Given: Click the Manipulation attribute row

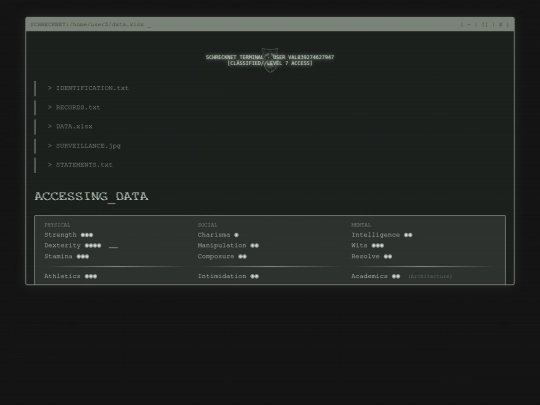Looking at the screenshot, I should pyautogui.click(x=228, y=246).
